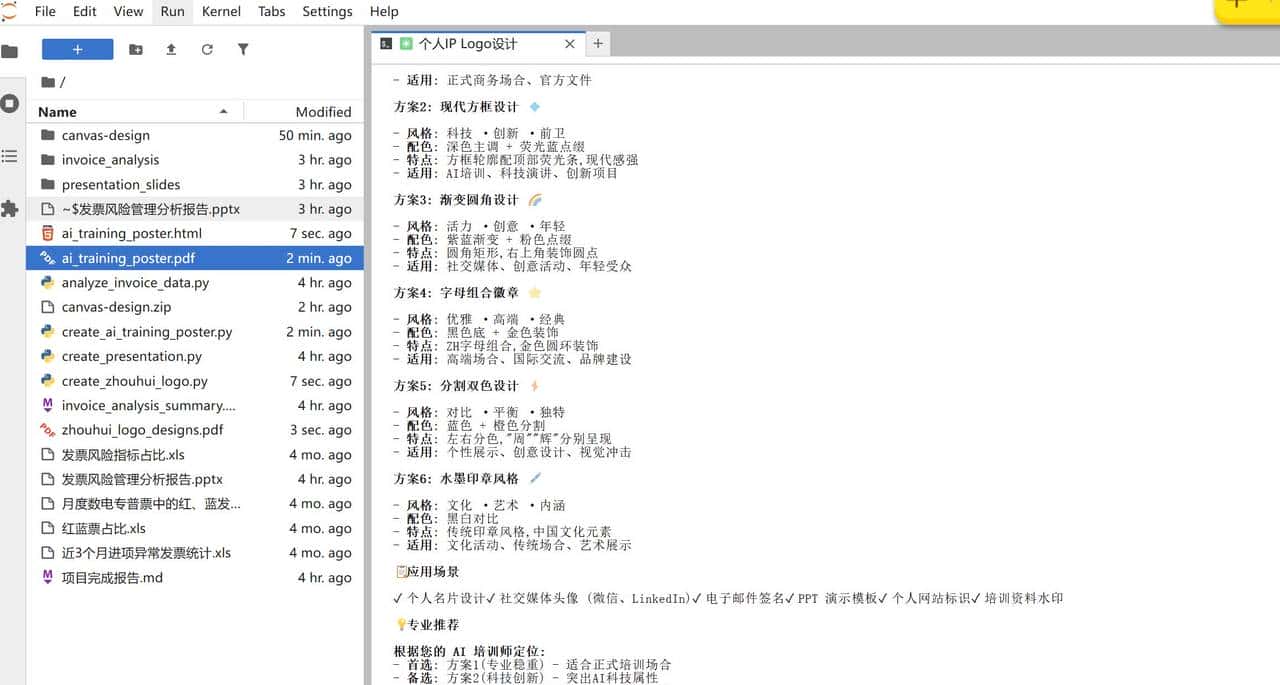Click the JupyterLab logo in the corner

coord(11,11)
